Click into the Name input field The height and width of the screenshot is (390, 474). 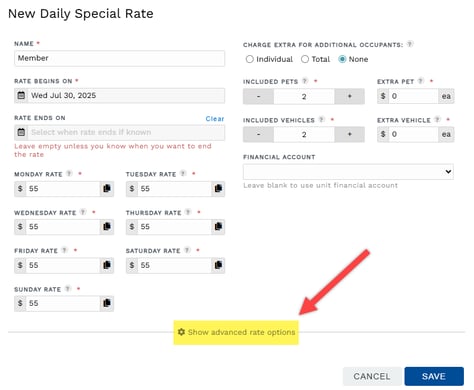point(119,58)
